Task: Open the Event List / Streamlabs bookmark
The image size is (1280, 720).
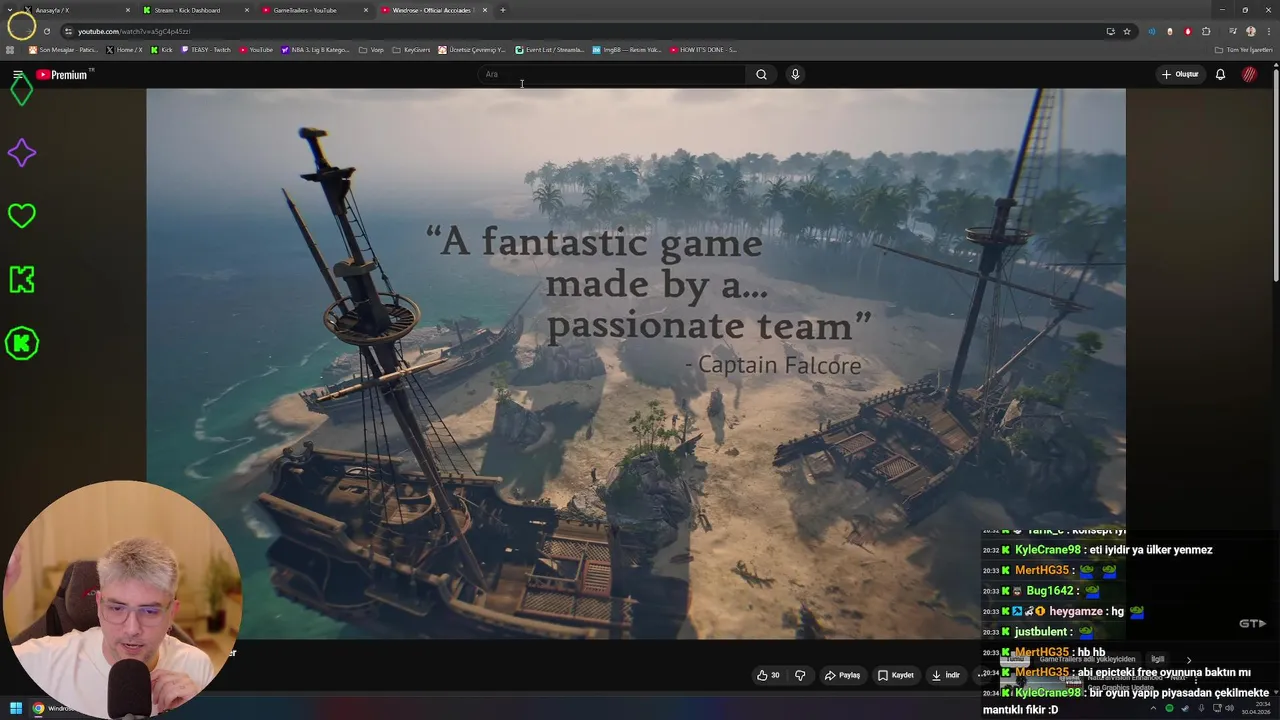Action: (550, 49)
